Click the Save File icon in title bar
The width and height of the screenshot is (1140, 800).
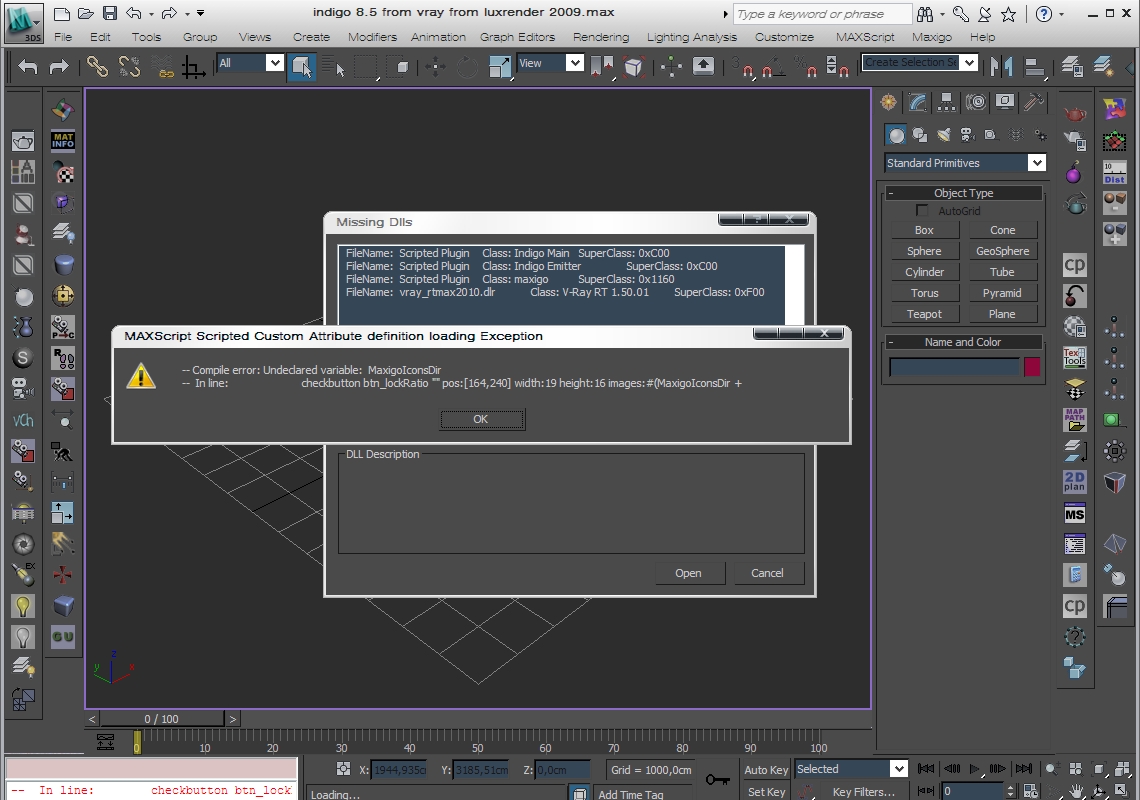pos(110,13)
